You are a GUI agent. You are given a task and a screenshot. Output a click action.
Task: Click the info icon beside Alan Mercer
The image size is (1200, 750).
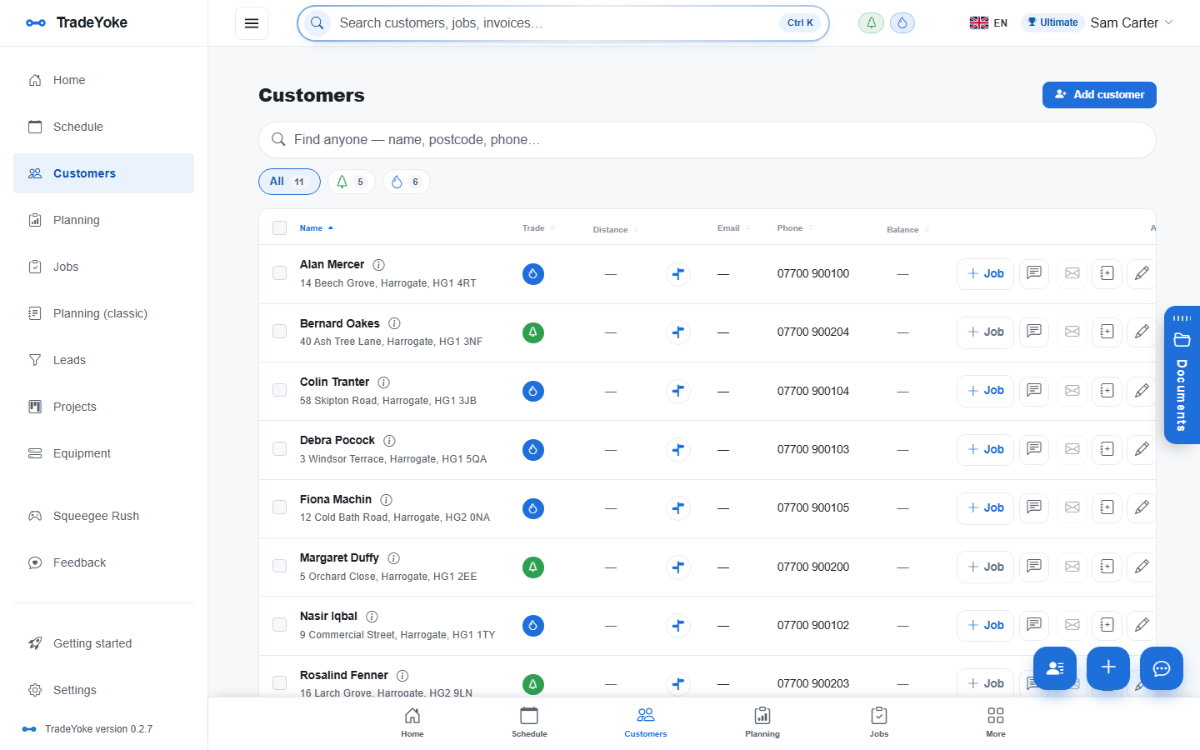click(x=378, y=265)
